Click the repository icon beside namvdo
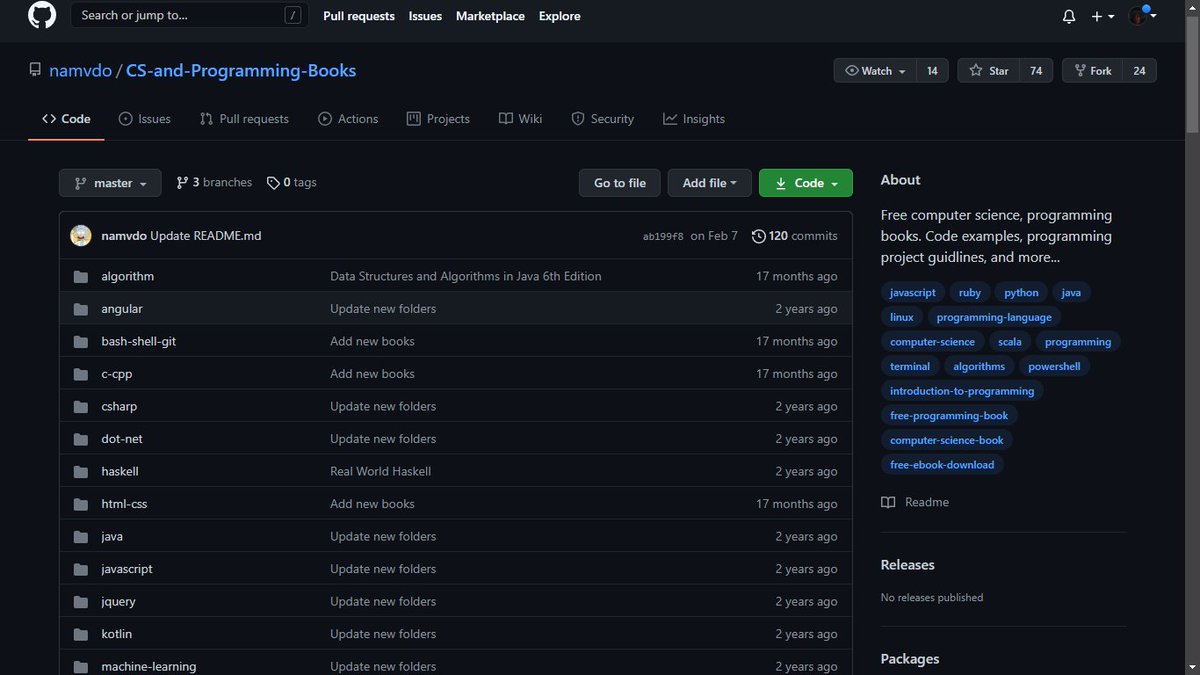This screenshot has height=675, width=1200. point(35,71)
